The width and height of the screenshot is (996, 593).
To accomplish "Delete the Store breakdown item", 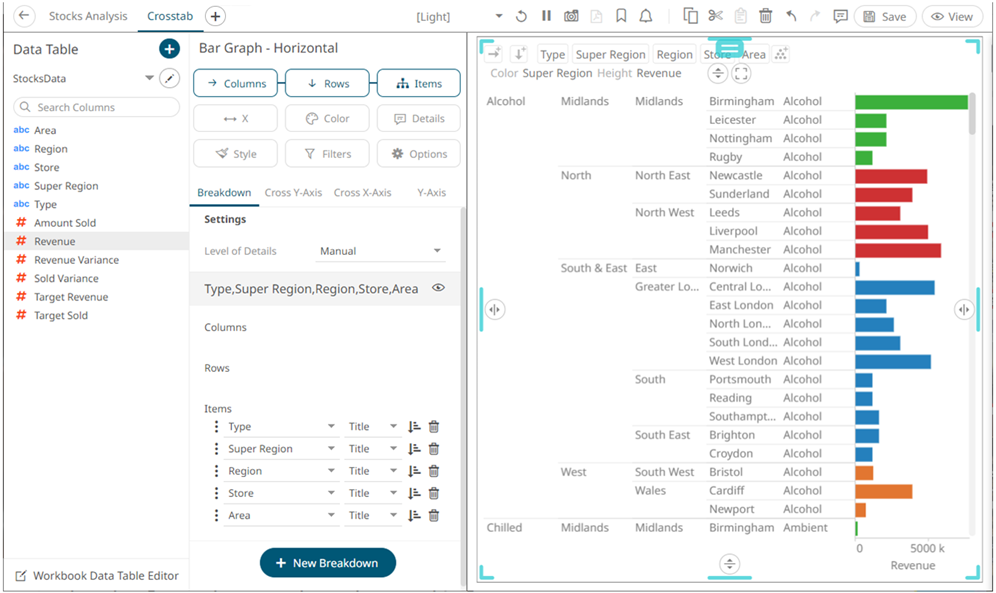I will tap(434, 493).
